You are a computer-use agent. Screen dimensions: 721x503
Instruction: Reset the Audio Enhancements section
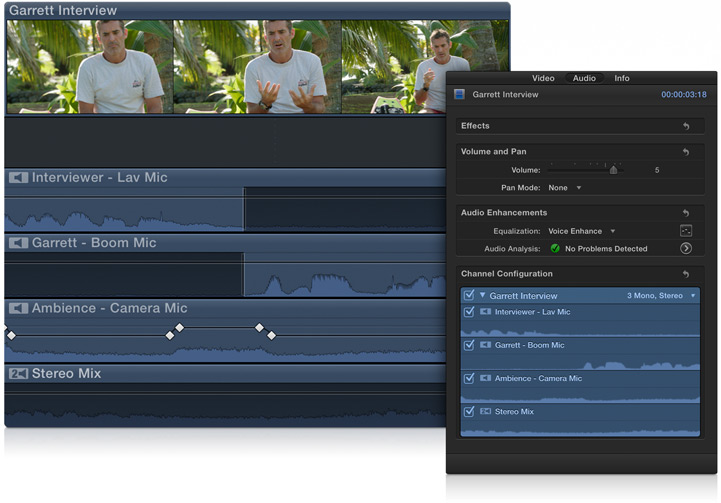(x=686, y=213)
